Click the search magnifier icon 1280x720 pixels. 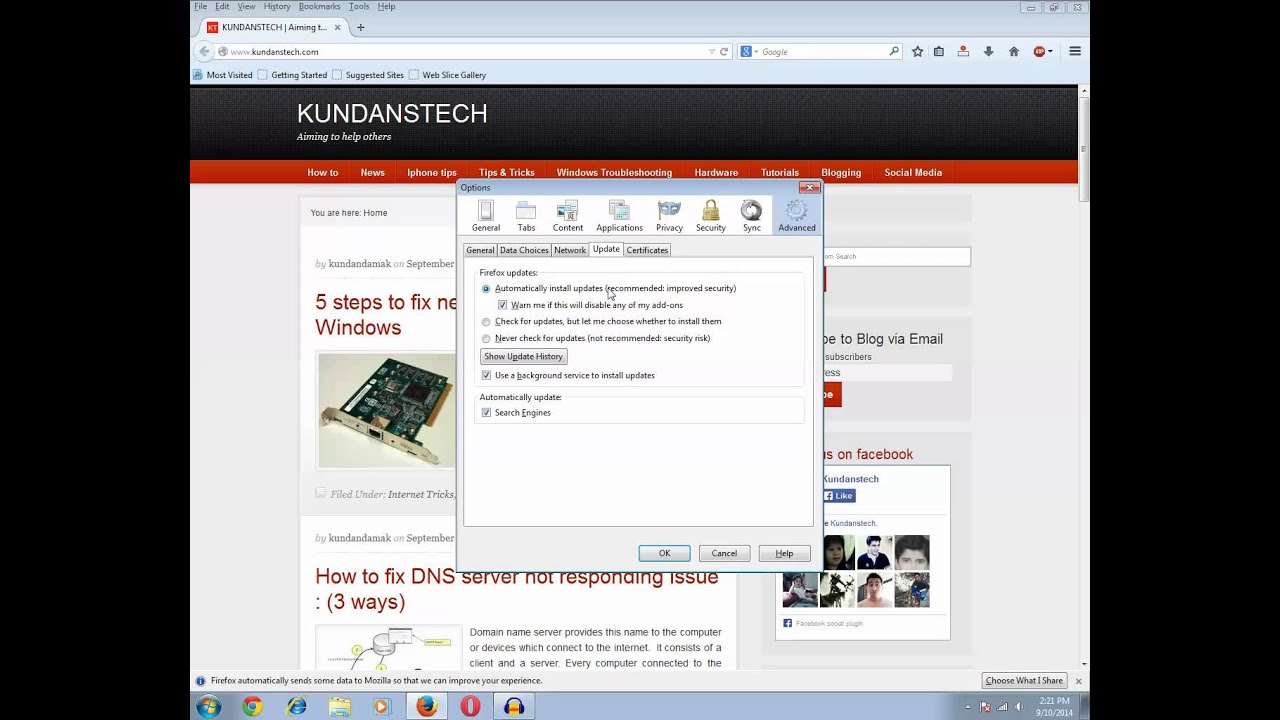tap(894, 51)
